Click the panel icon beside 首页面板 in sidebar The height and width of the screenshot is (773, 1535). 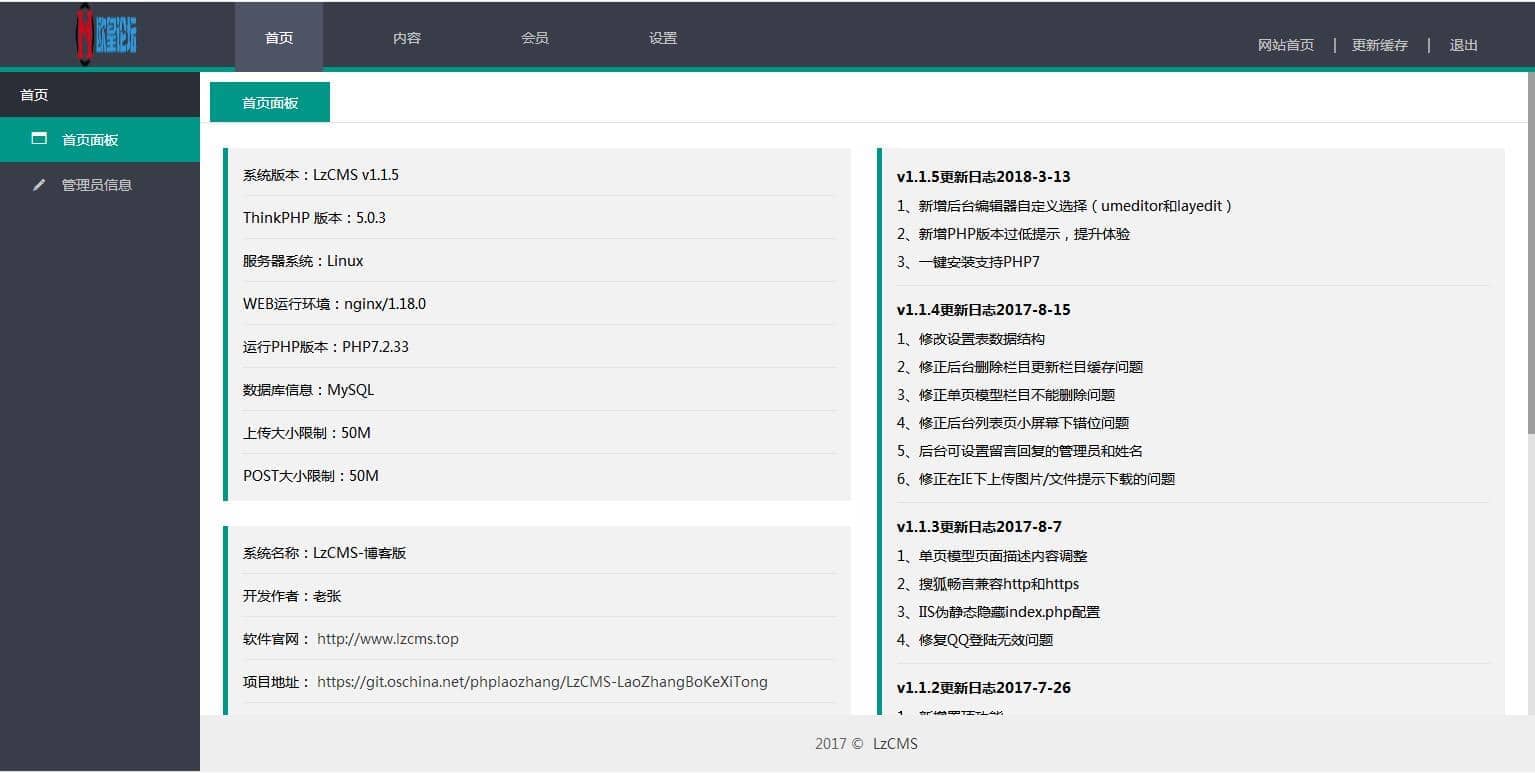(x=39, y=139)
